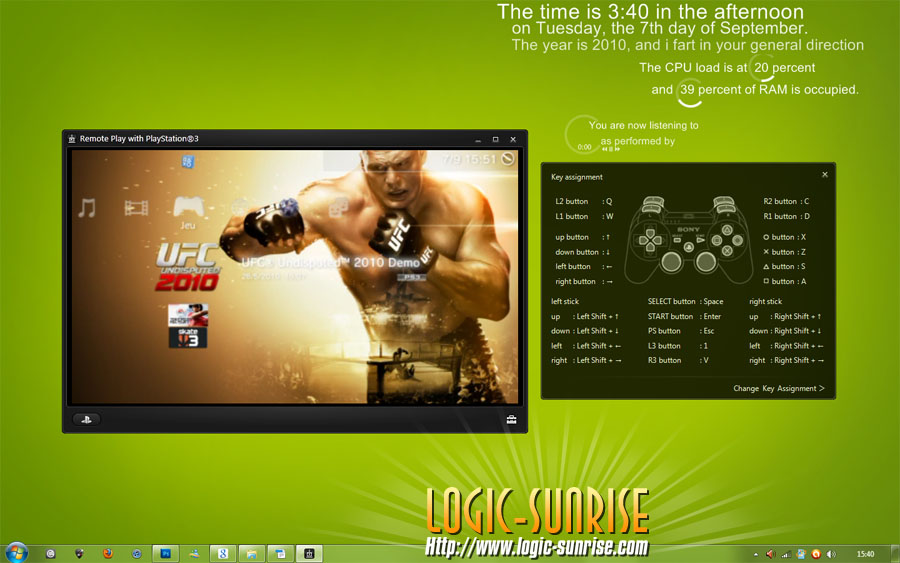Select the game thumbnail above Skate 3
This screenshot has width=900, height=563.
(188, 316)
